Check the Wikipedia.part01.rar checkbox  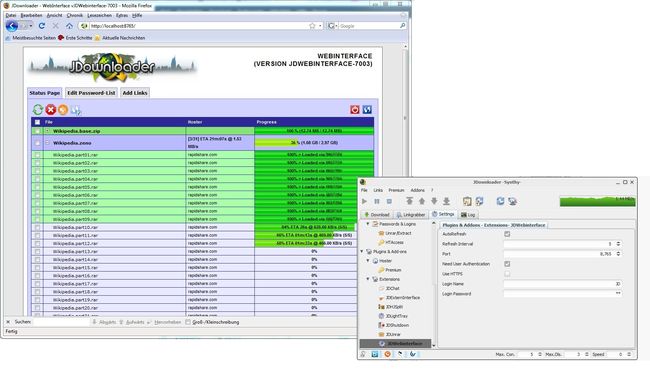point(37,155)
